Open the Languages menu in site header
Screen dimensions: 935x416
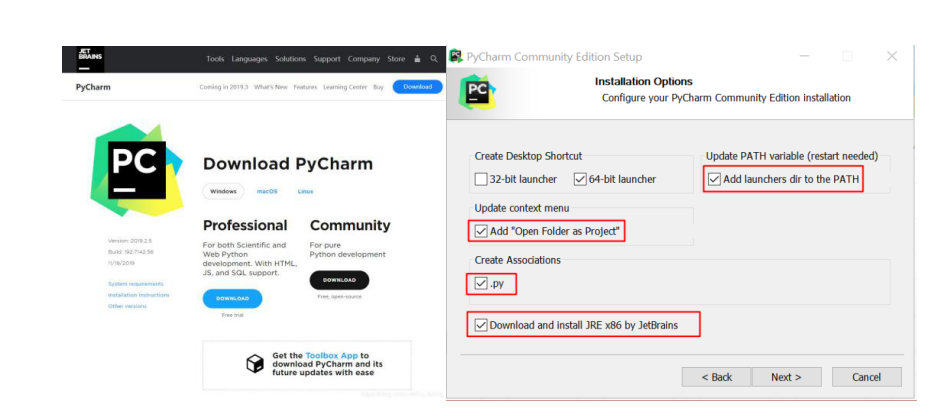point(250,59)
